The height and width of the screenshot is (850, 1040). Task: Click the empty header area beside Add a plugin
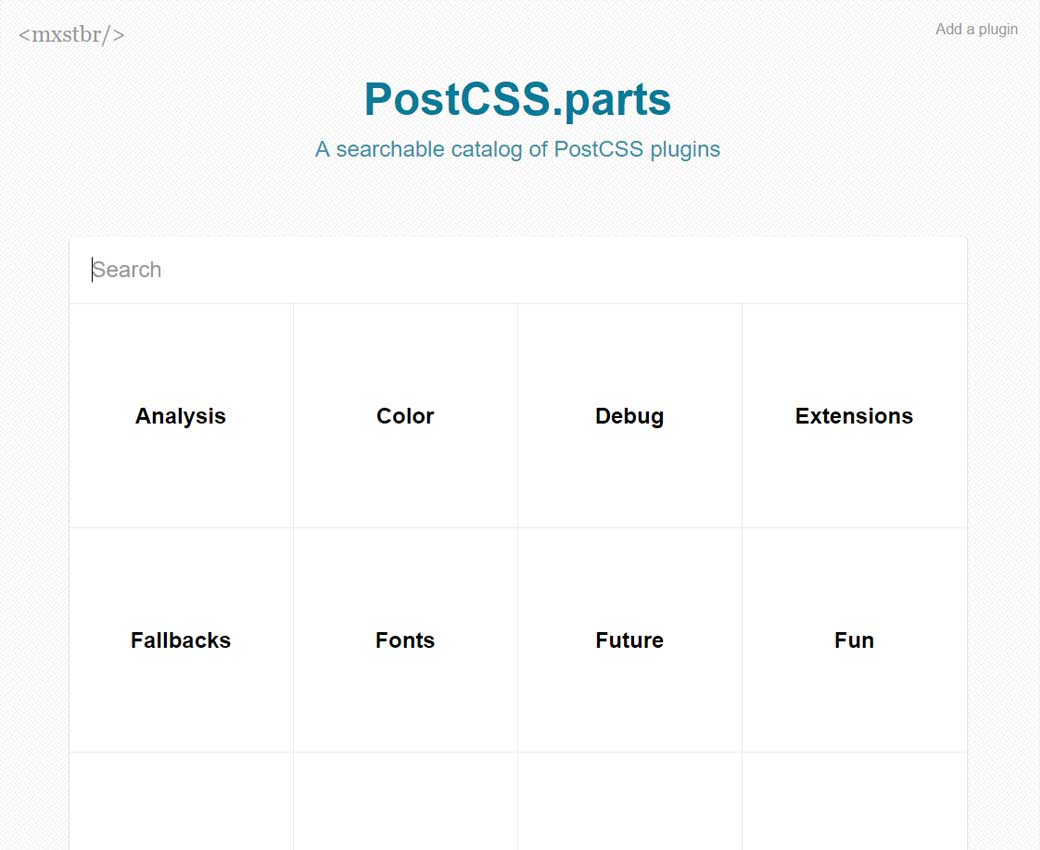[800, 30]
